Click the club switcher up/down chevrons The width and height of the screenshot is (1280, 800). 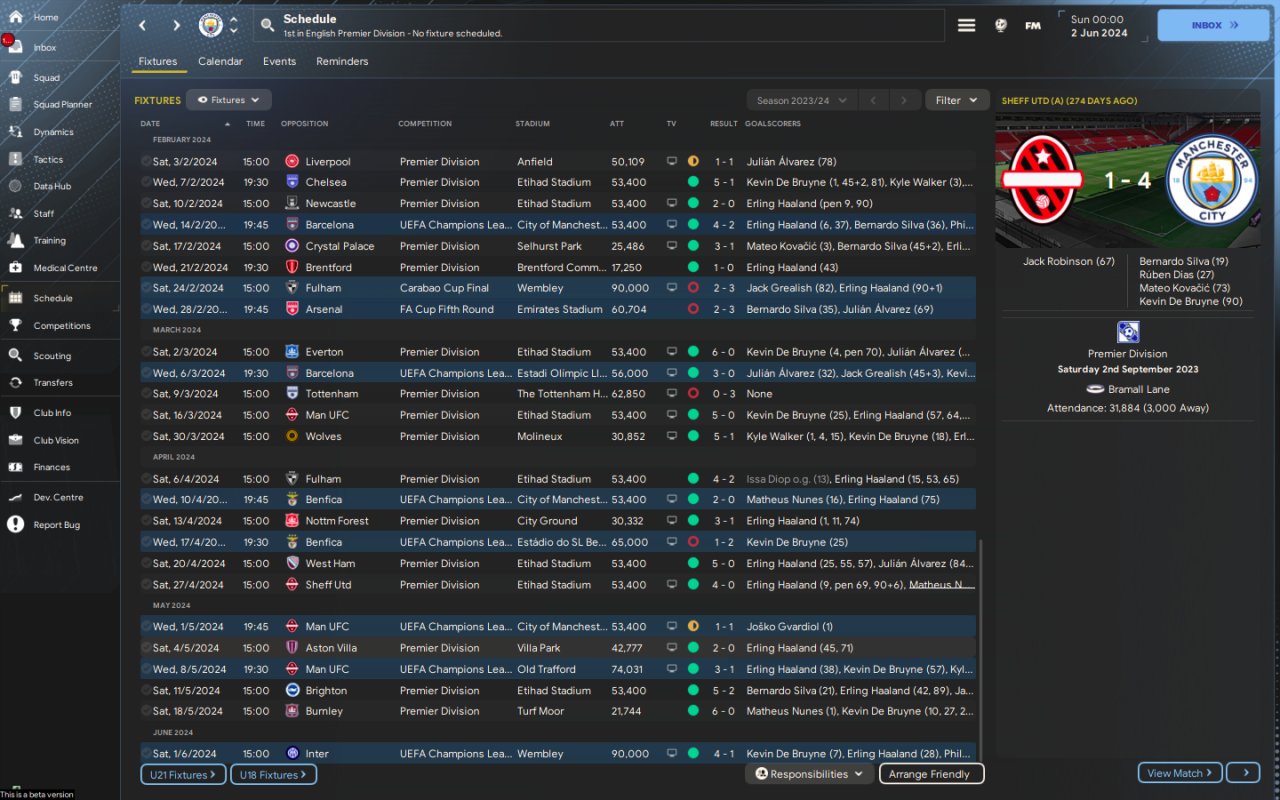234,25
